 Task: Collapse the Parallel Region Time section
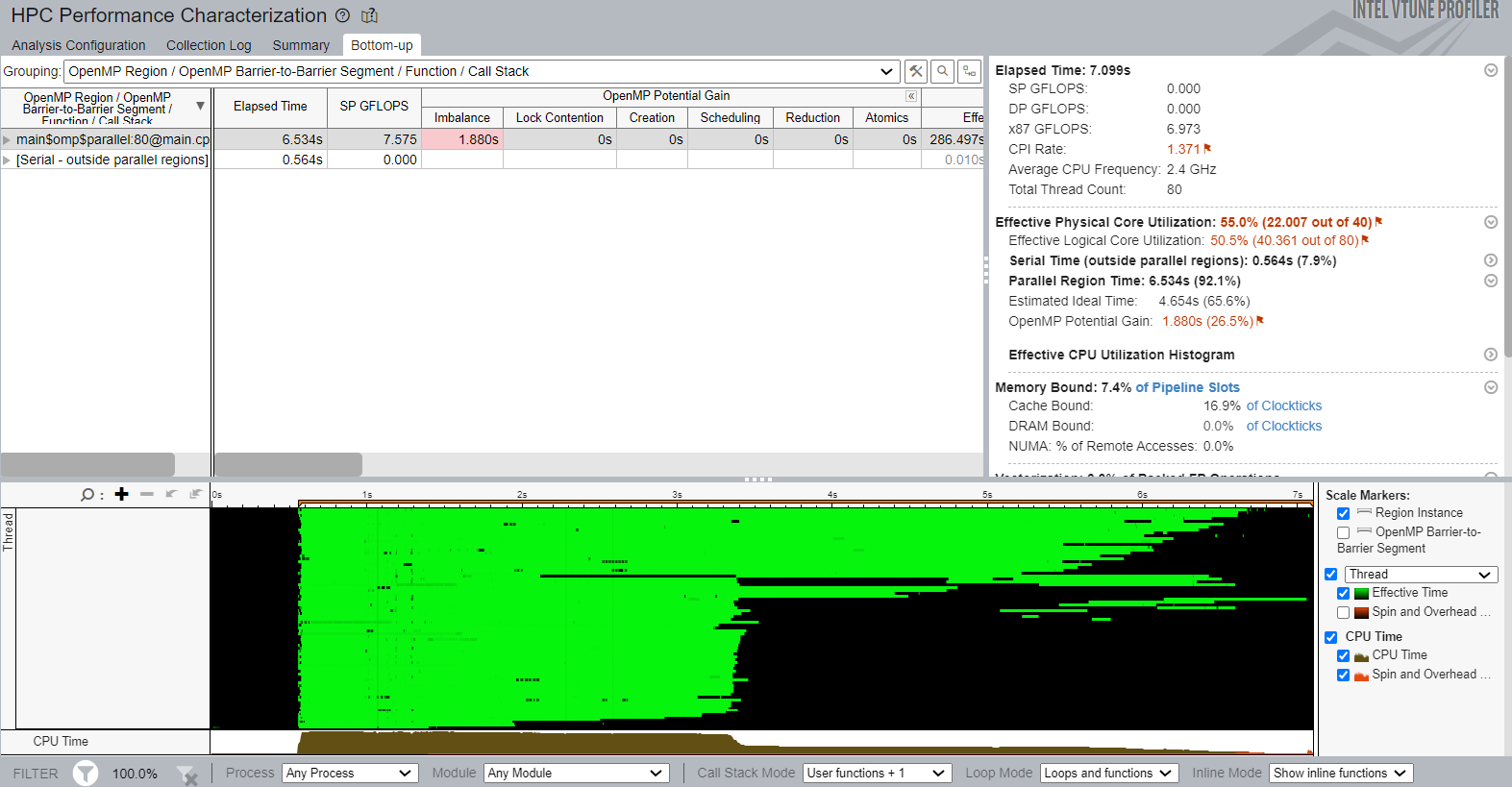pos(1491,281)
